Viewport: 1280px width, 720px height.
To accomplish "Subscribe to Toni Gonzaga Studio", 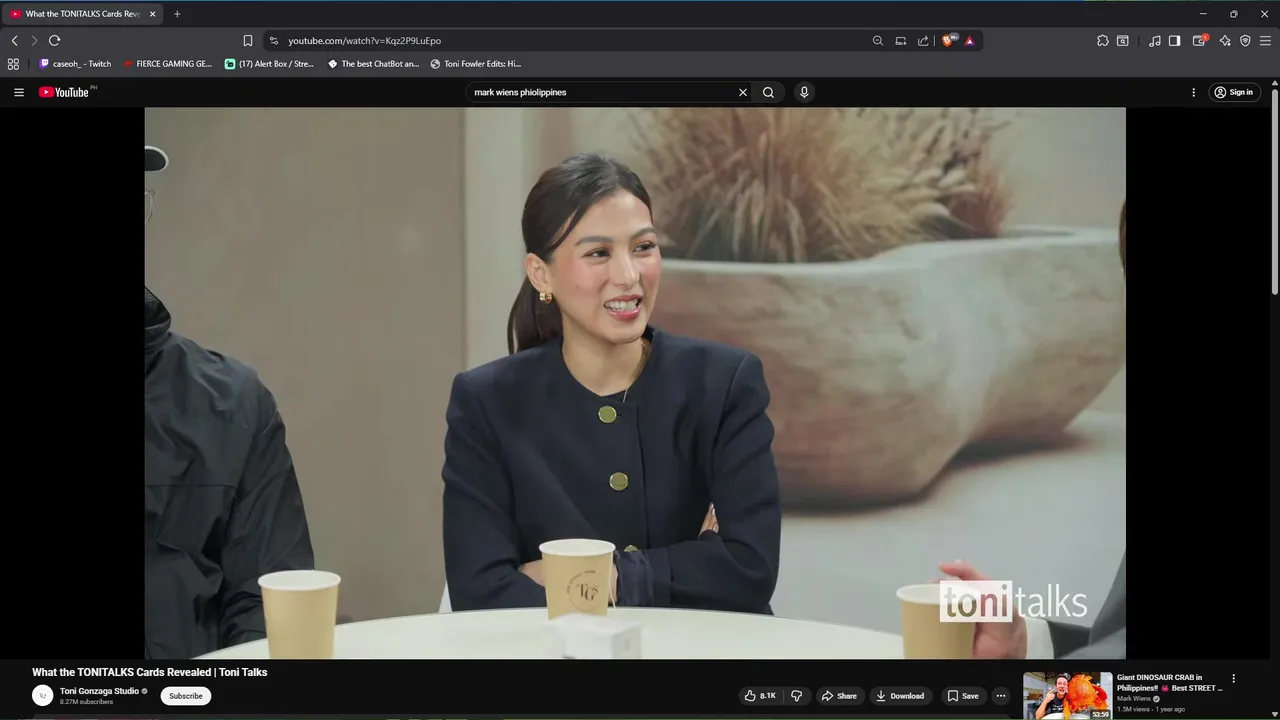I will pyautogui.click(x=185, y=696).
